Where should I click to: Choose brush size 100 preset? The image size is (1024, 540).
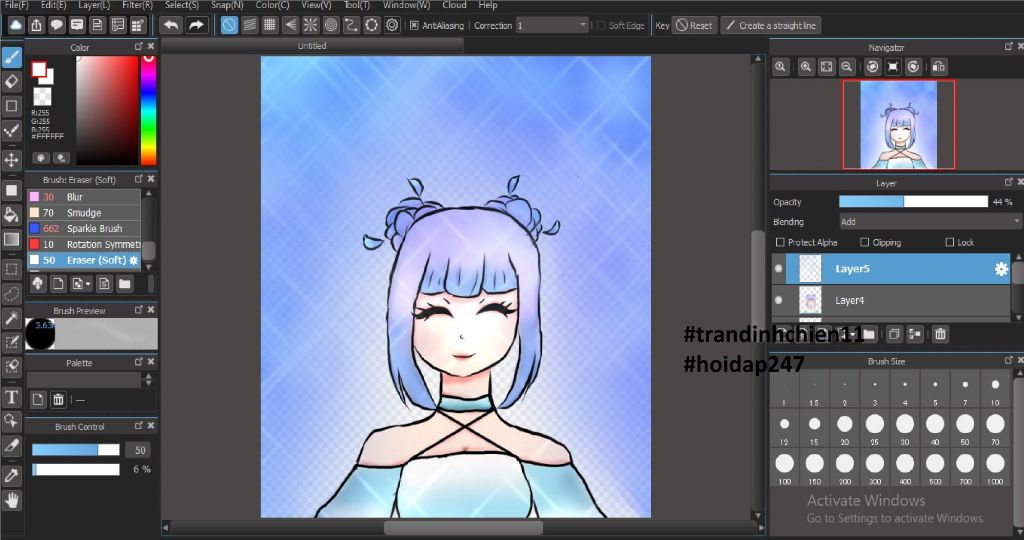pyautogui.click(x=784, y=468)
